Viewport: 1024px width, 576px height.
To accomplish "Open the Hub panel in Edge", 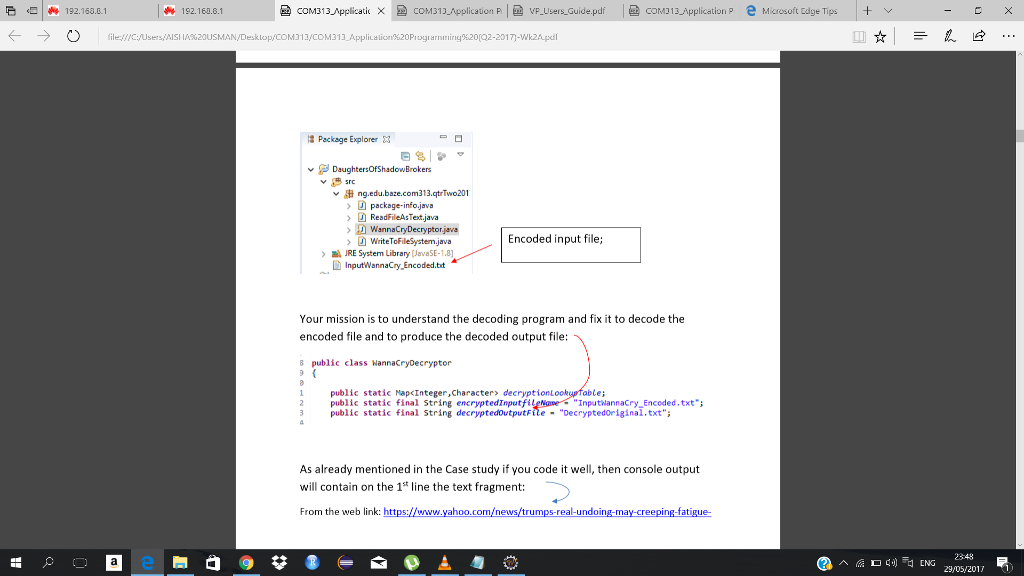I will click(920, 35).
